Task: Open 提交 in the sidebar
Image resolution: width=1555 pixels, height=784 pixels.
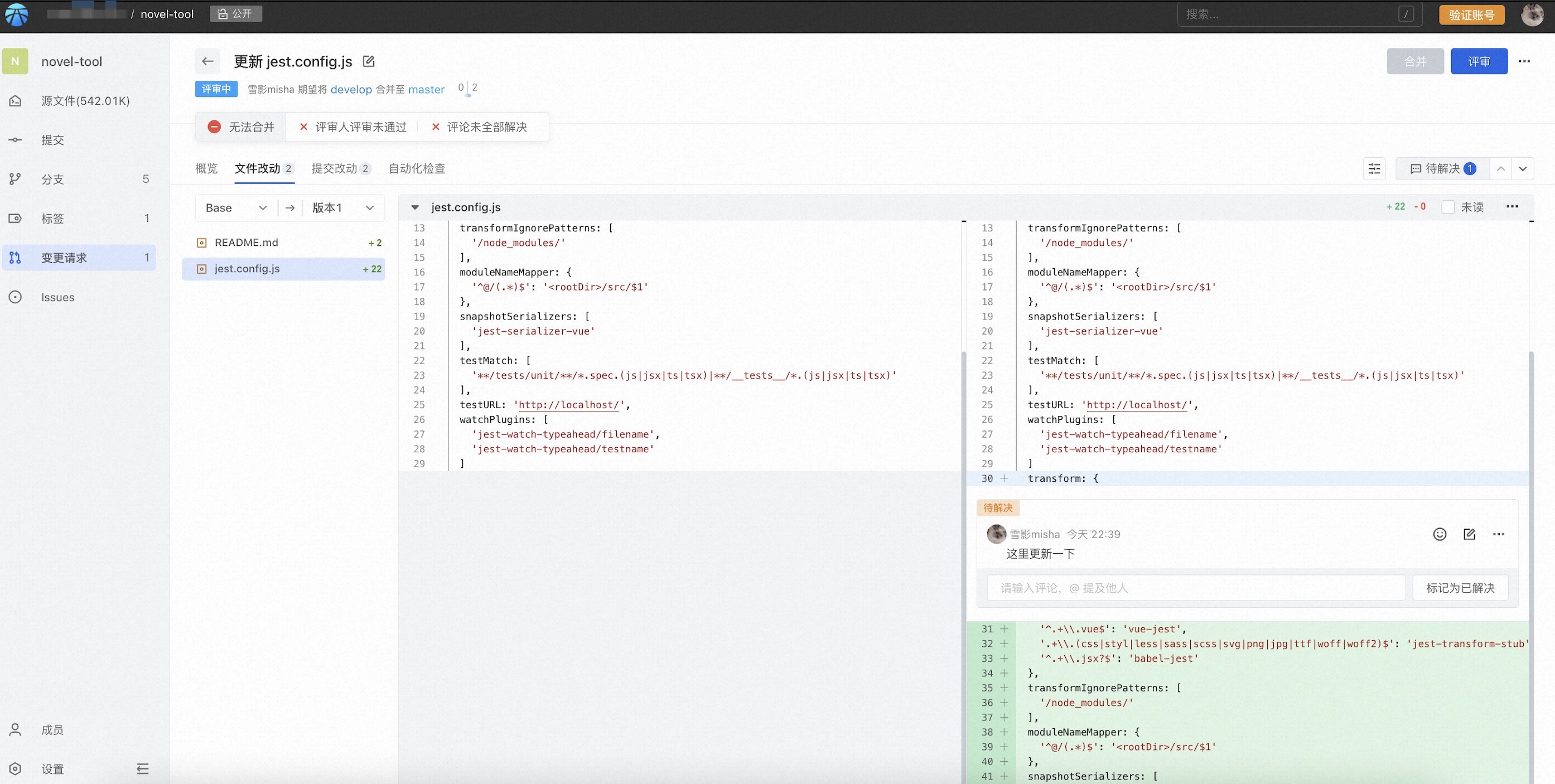Action: 79,140
